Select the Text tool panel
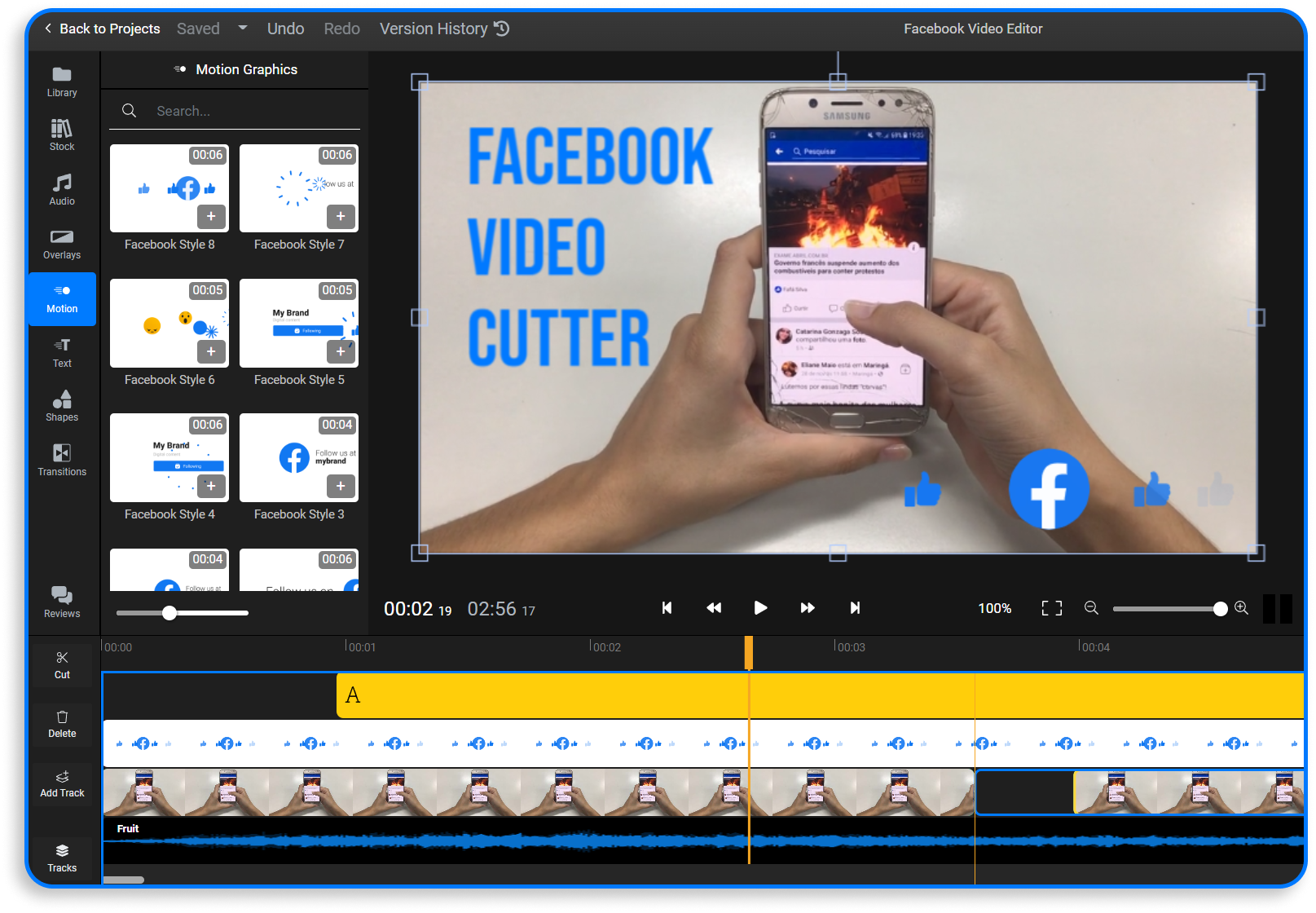Viewport: 1316px width, 913px height. [x=61, y=352]
